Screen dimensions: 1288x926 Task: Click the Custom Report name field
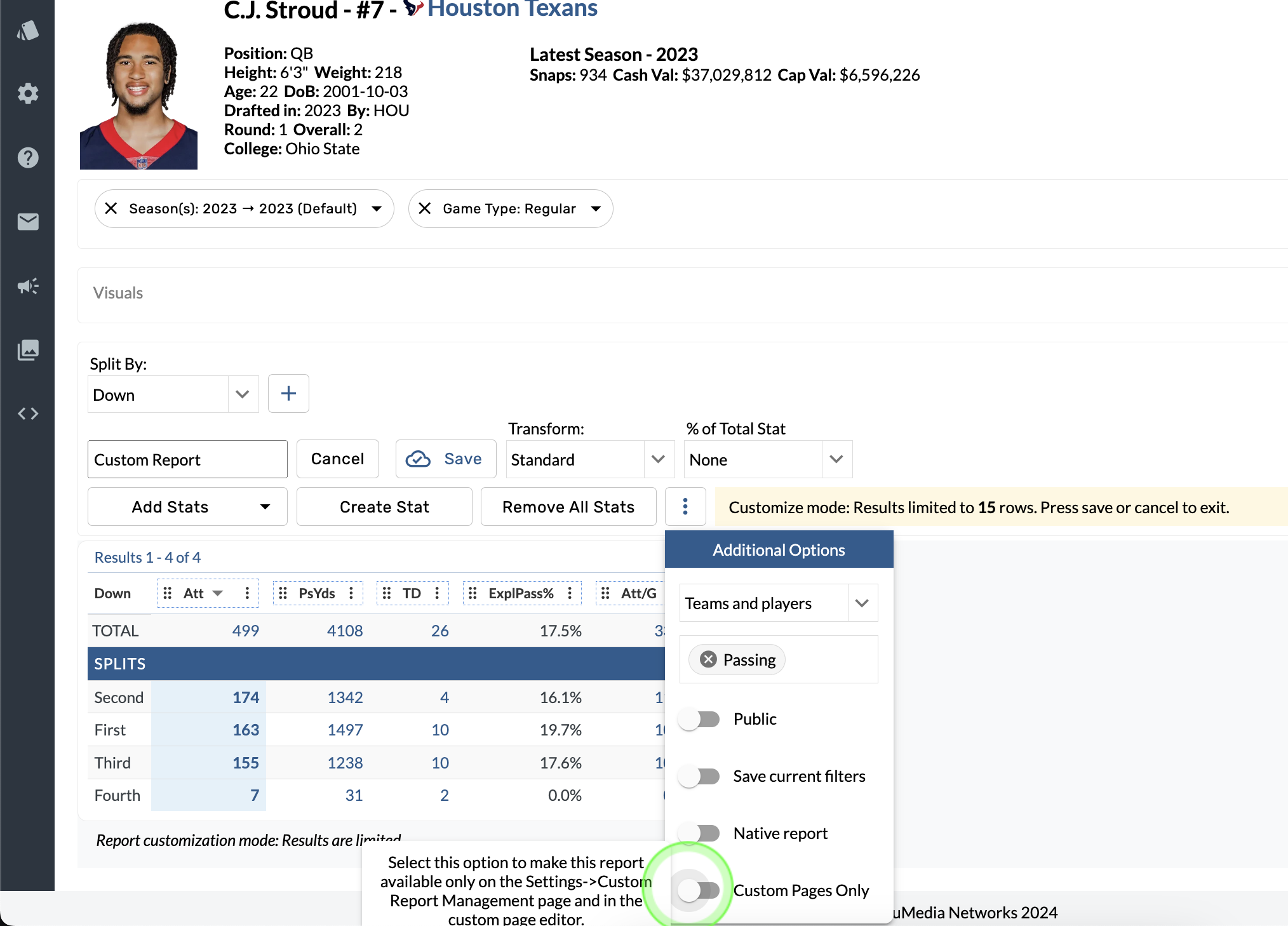click(187, 459)
